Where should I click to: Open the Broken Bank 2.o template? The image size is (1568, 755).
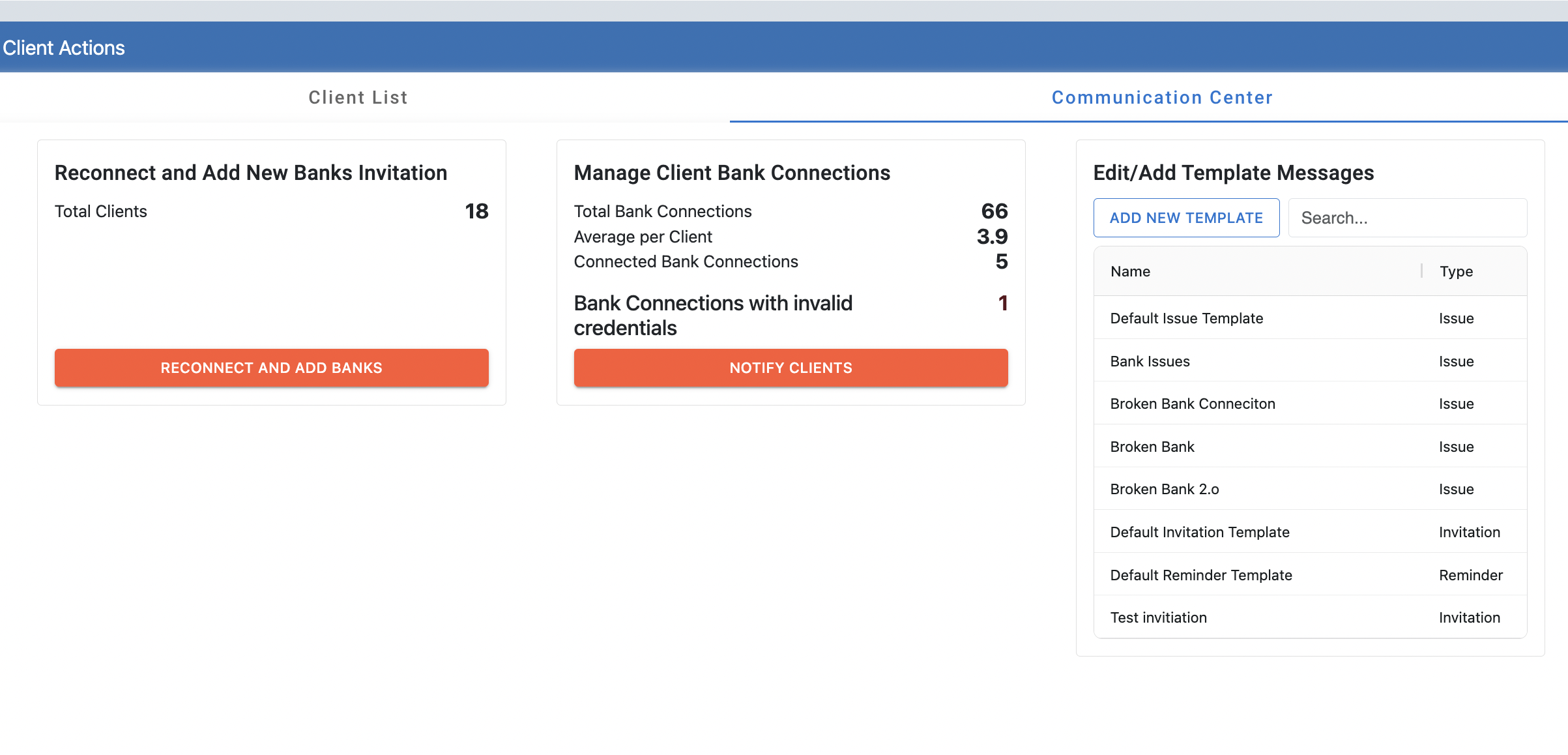point(1164,489)
